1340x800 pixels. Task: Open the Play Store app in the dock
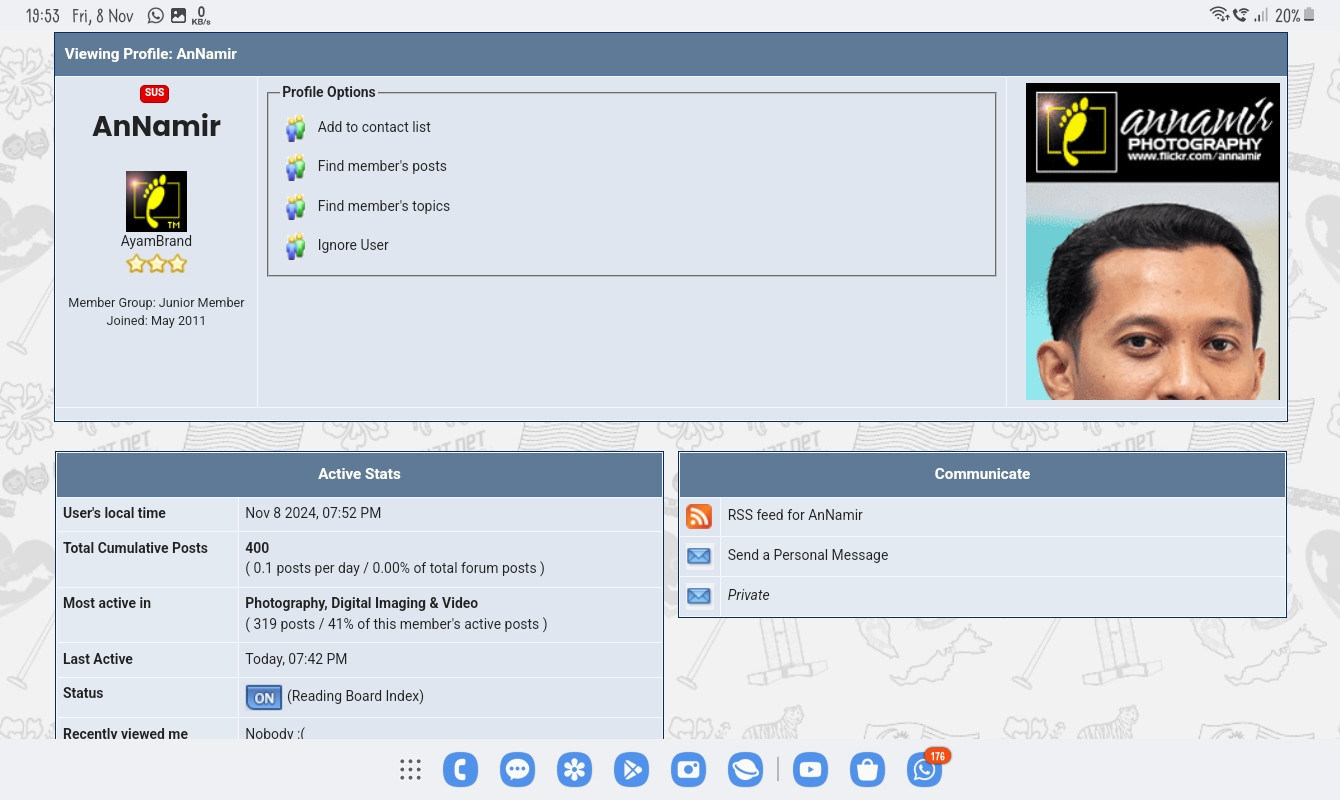coord(631,769)
